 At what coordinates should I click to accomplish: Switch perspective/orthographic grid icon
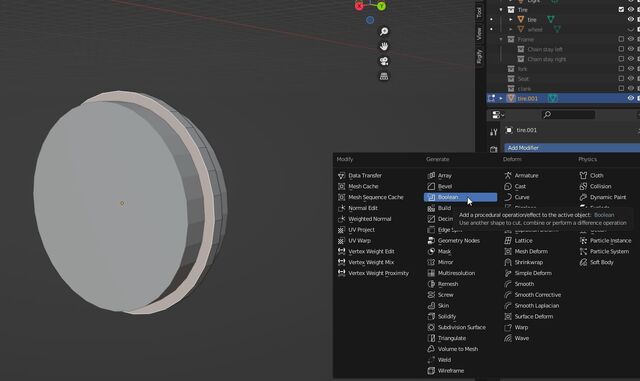tap(384, 76)
